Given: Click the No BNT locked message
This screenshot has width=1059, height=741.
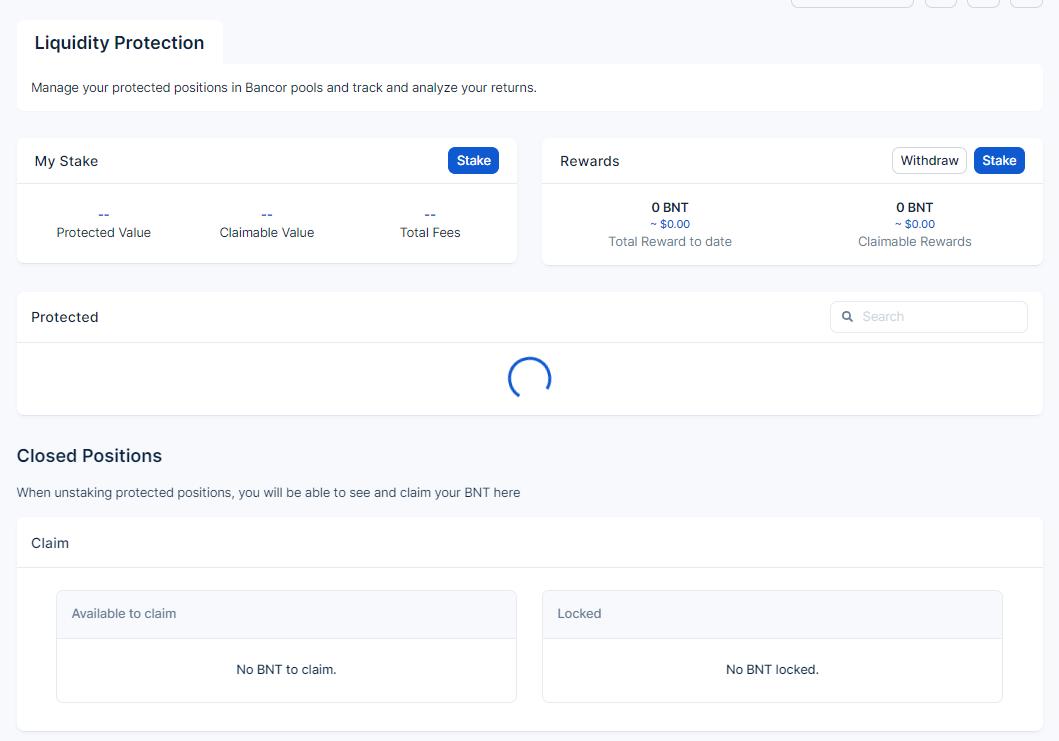Looking at the screenshot, I should pos(772,669).
